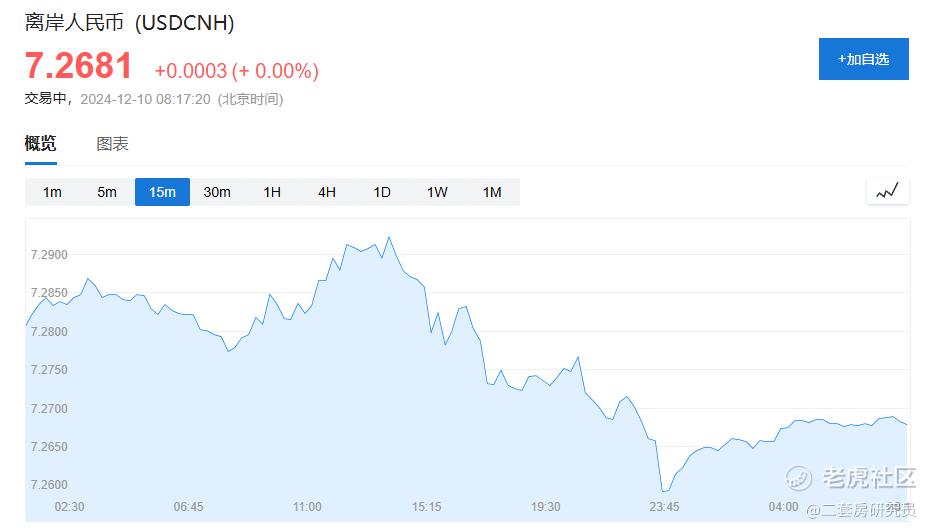
Task: Click the 23:45 time axis label
Action: (x=665, y=507)
